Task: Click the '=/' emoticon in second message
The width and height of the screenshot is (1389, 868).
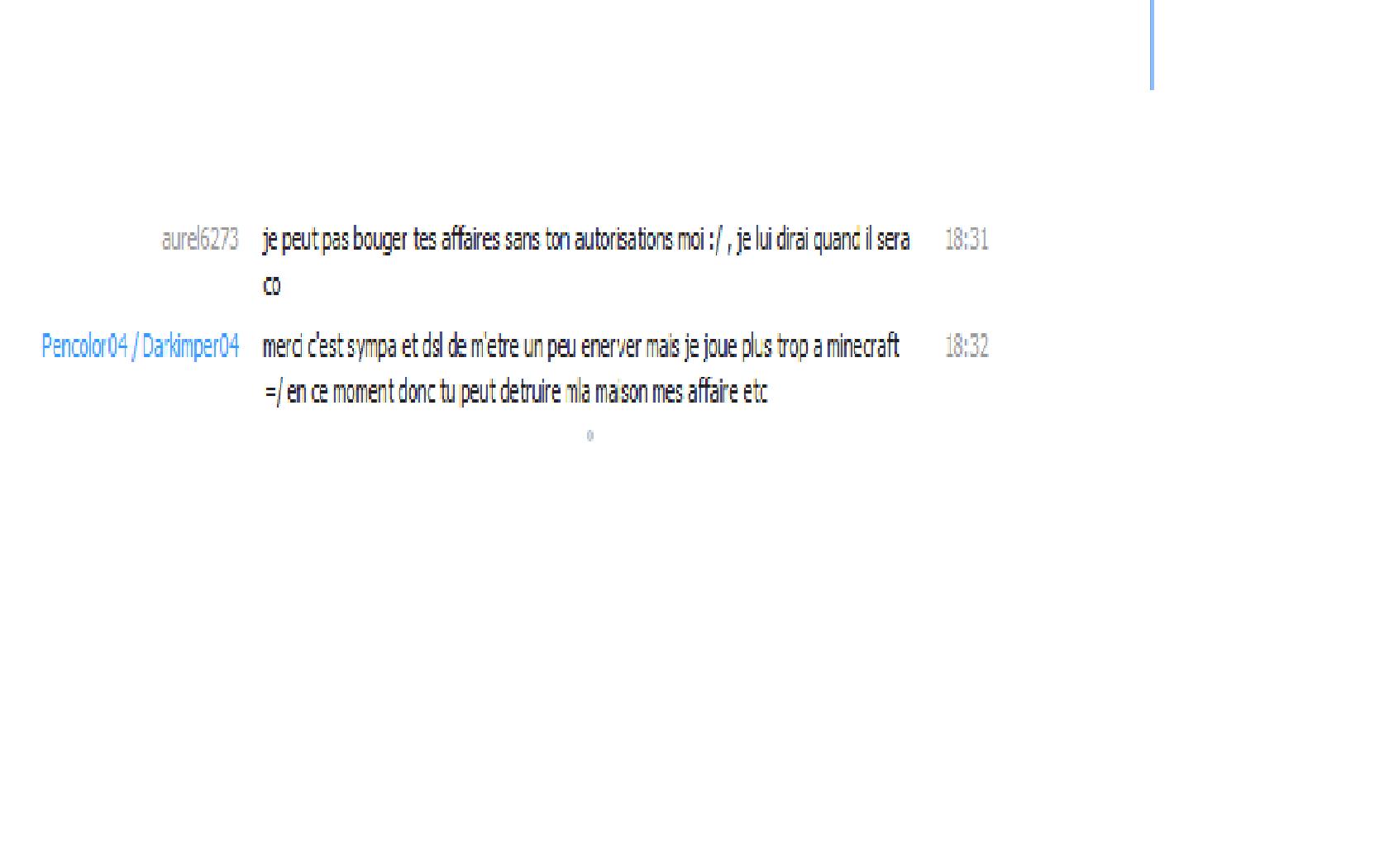Action: (274, 392)
